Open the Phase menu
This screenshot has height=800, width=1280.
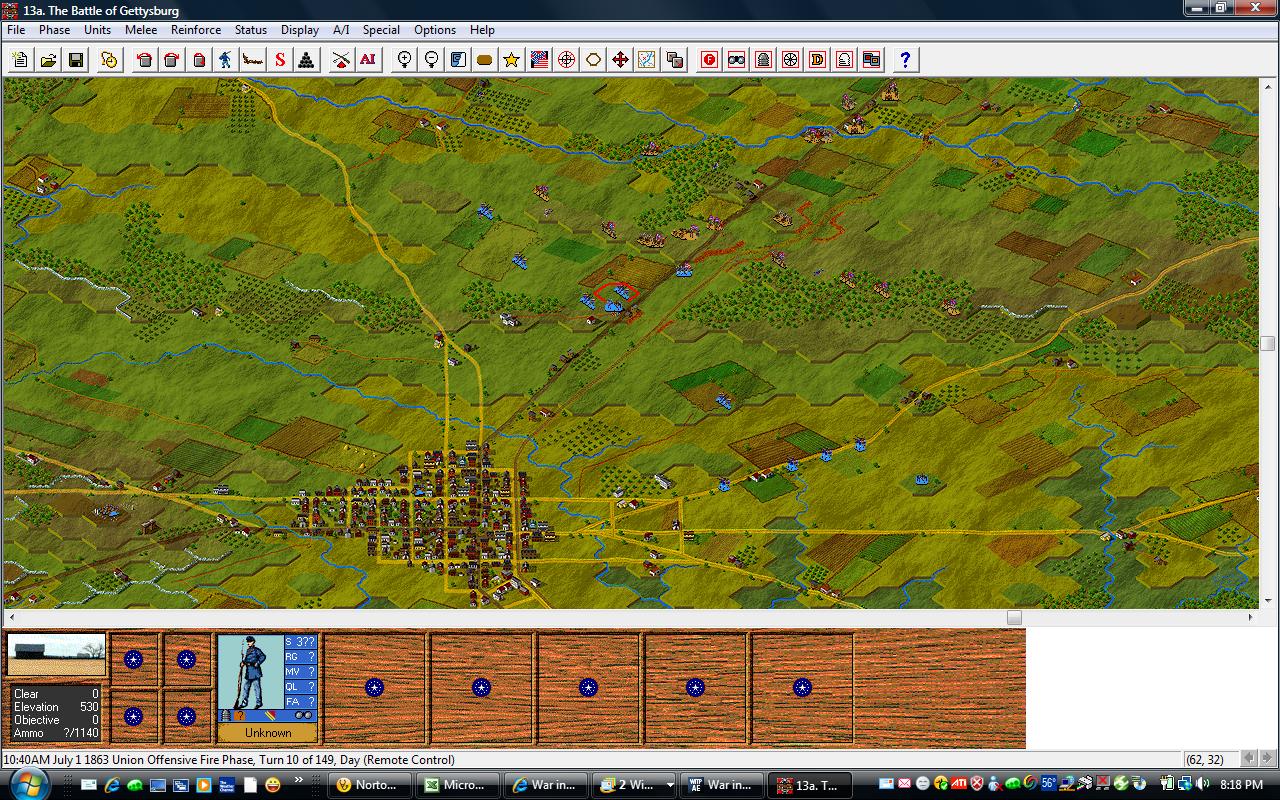click(55, 30)
